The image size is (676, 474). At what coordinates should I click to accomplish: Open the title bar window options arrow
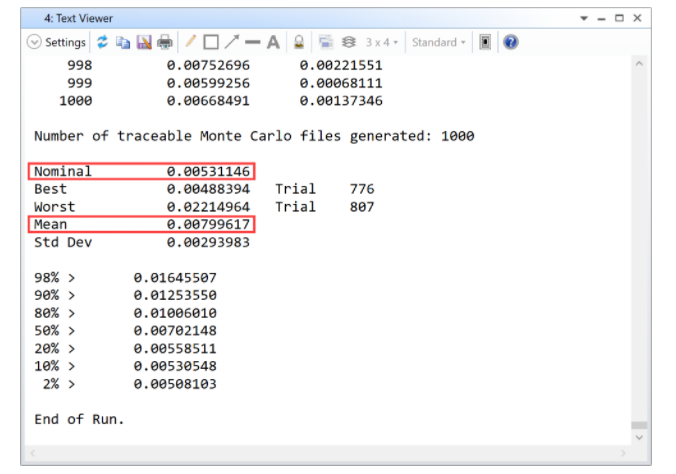pyautogui.click(x=584, y=18)
